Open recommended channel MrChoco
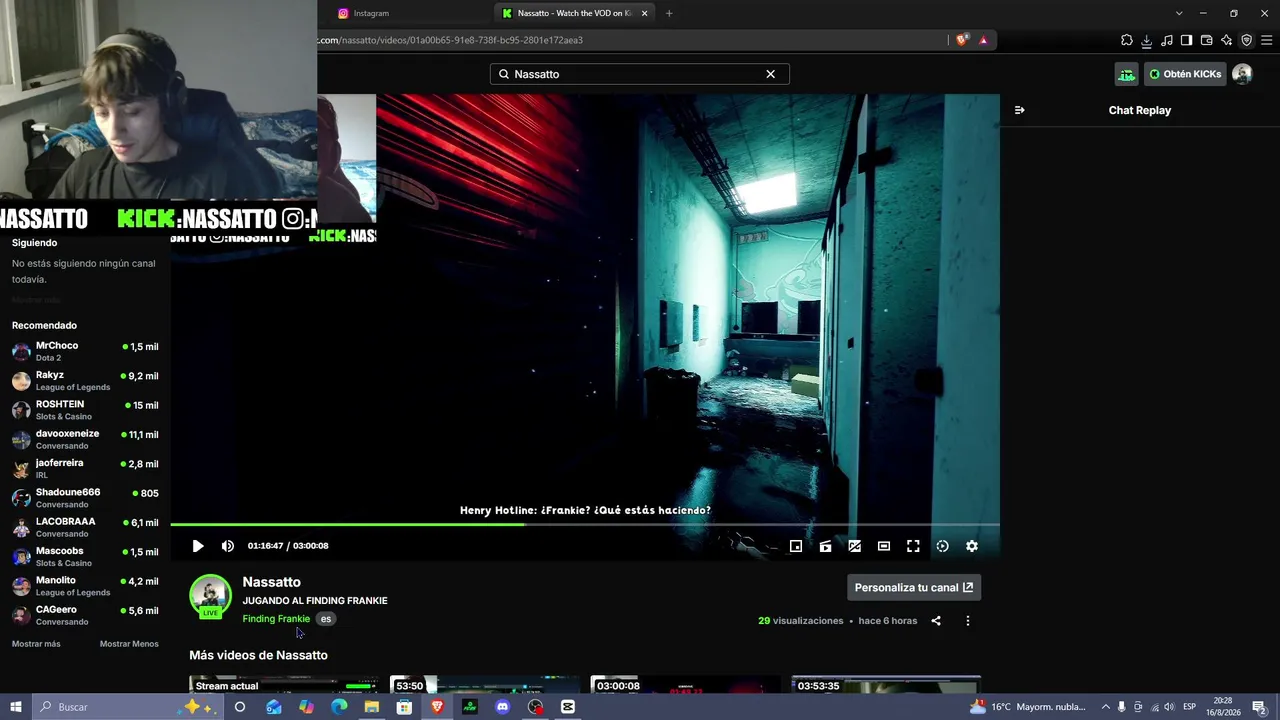This screenshot has height=720, width=1280. (x=85, y=351)
